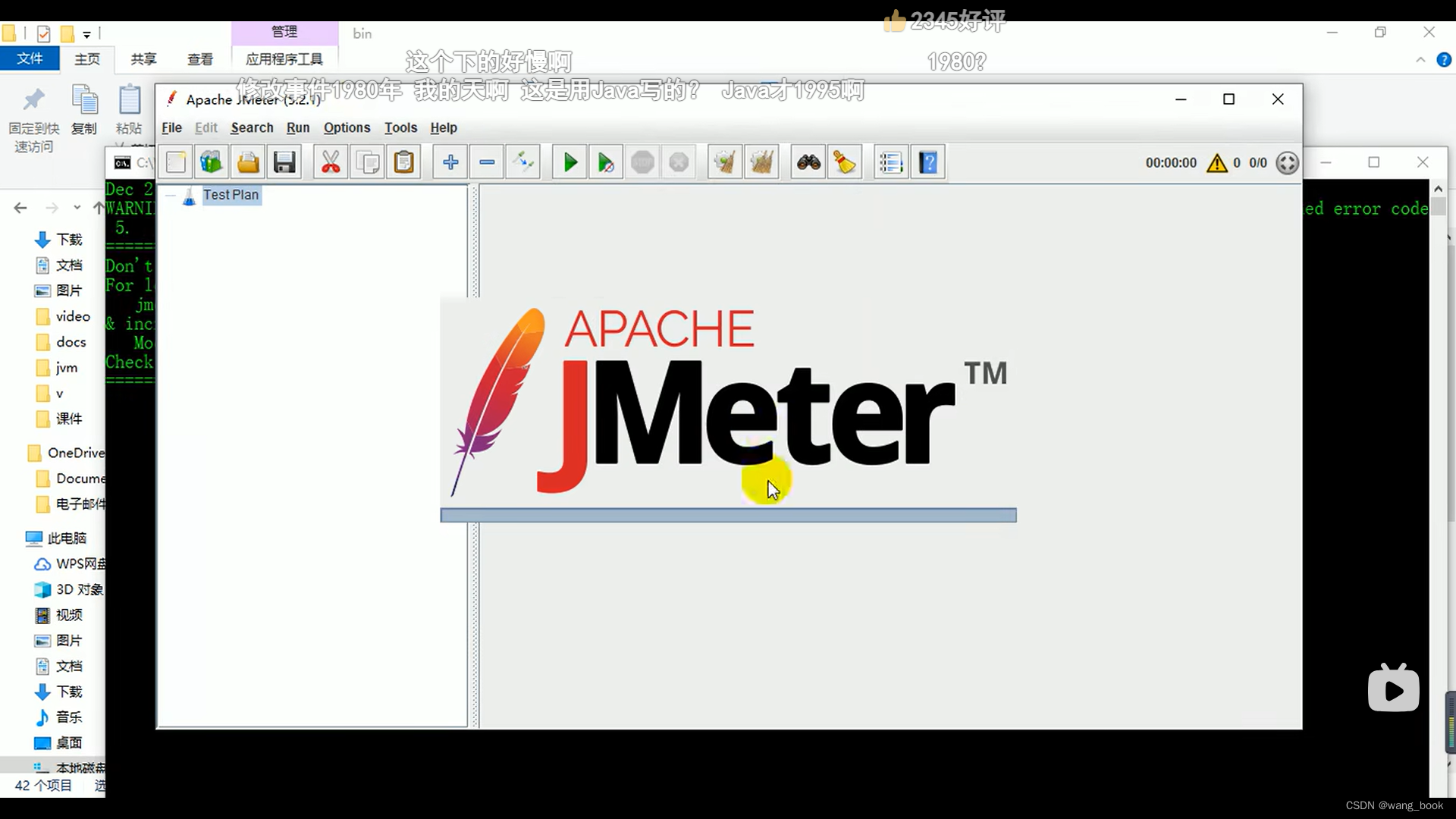Open the Options menu

click(347, 127)
